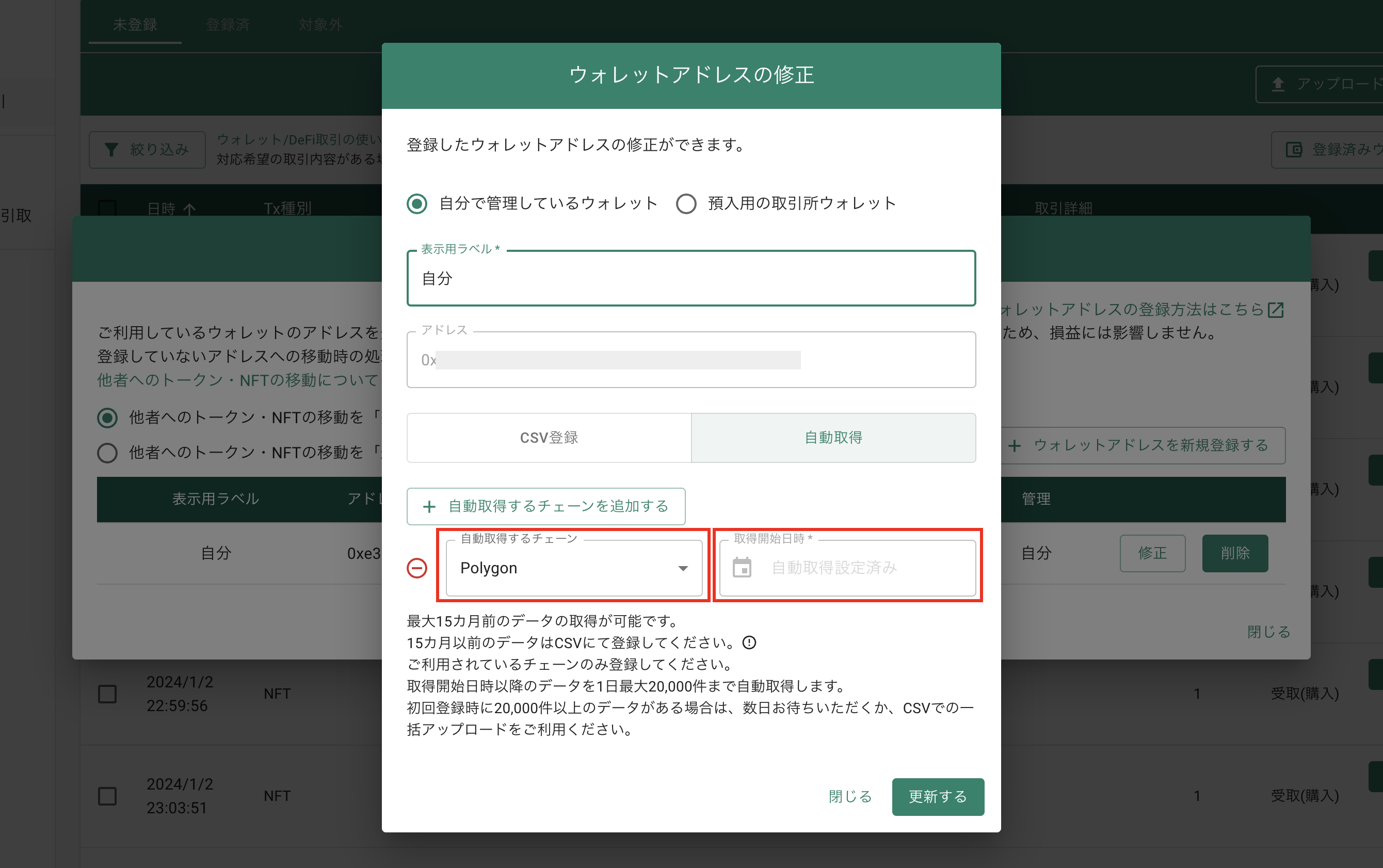
Task: Click the 修正 button in 自分 row
Action: pyautogui.click(x=1153, y=553)
